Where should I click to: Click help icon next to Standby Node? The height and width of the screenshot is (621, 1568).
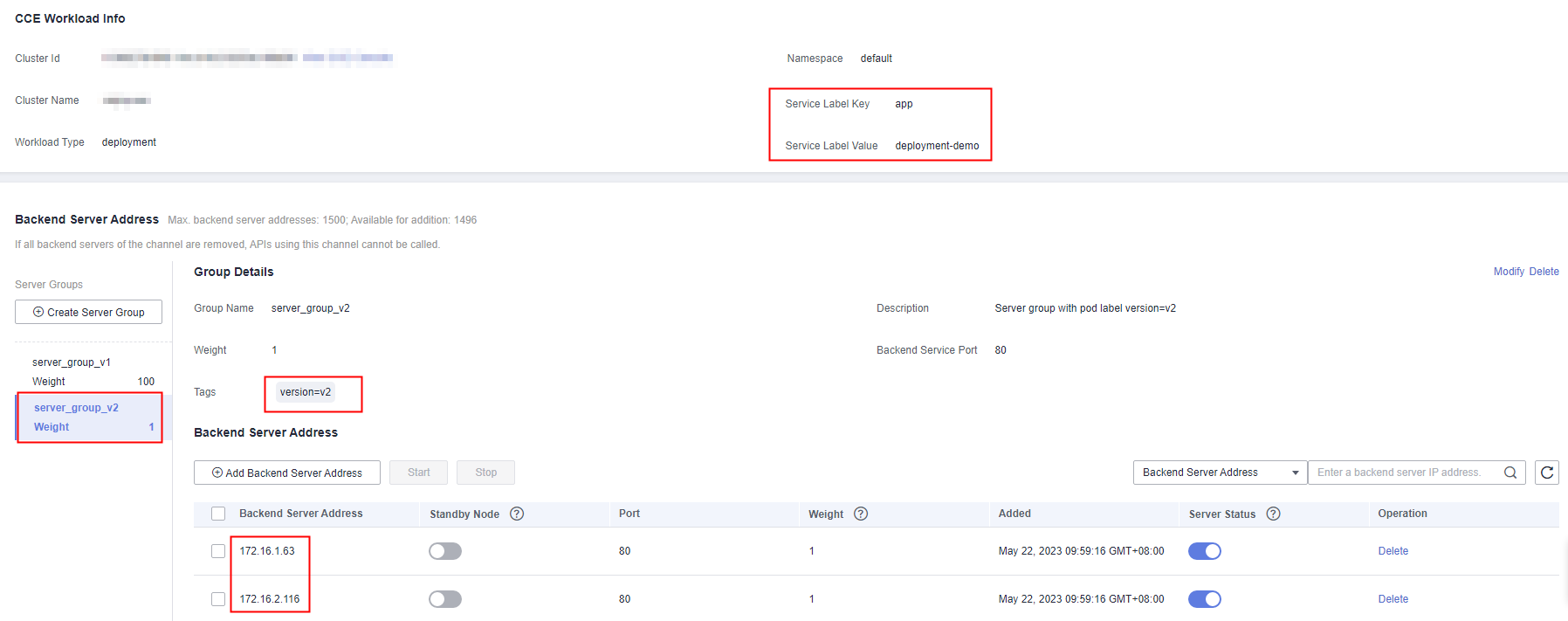[x=517, y=514]
